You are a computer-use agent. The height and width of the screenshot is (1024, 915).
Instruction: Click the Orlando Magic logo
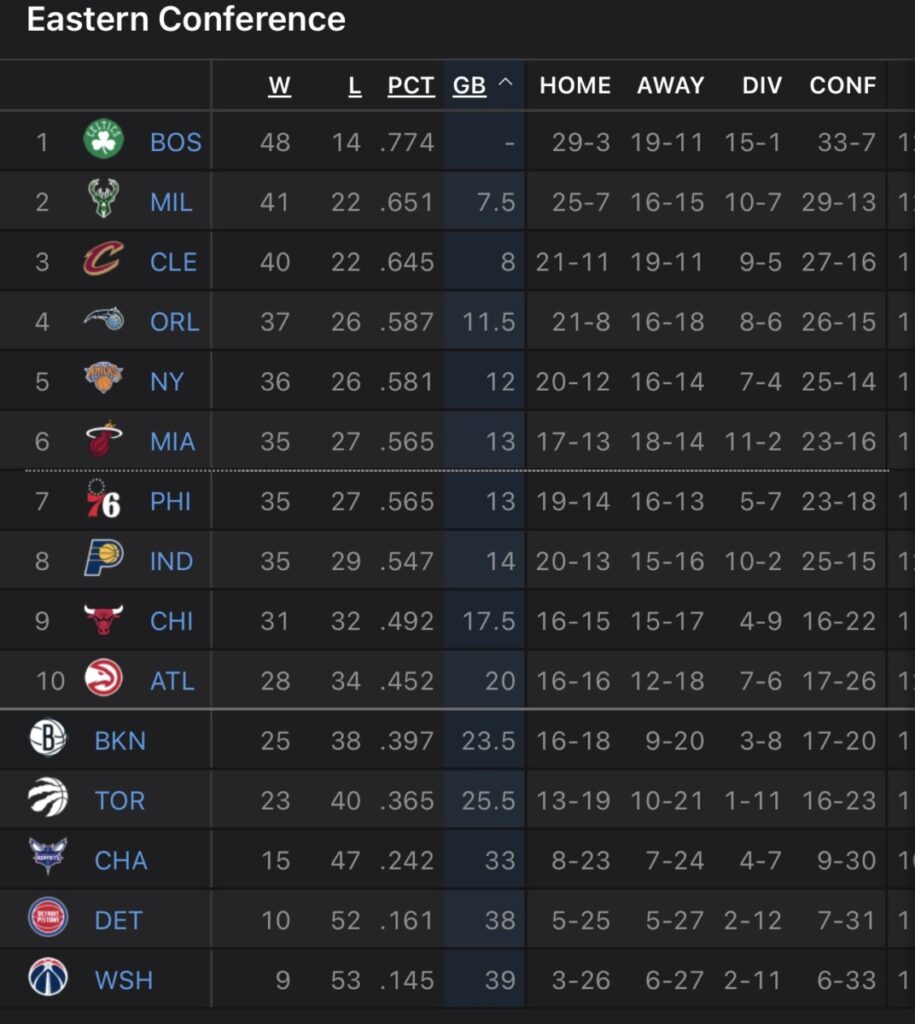click(103, 321)
